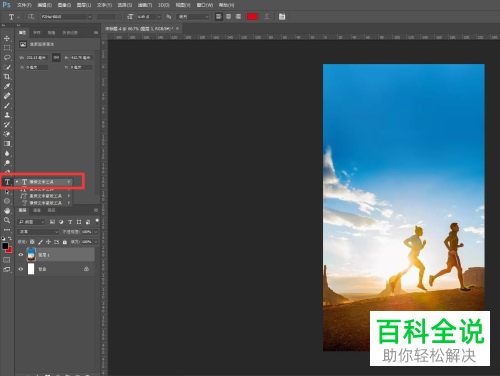Viewport: 500px width, 376px height.
Task: Swap foreground and background colors
Action: click(10, 238)
